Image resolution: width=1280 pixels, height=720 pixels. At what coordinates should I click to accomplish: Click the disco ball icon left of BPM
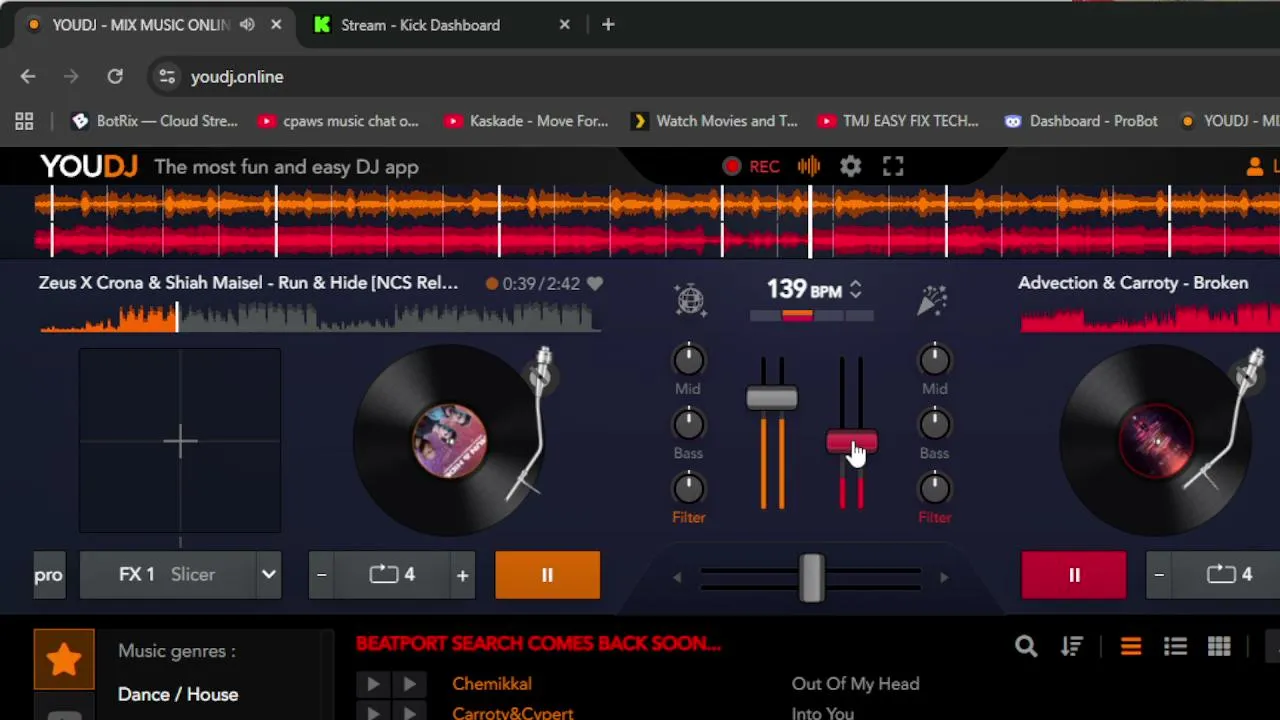[690, 298]
